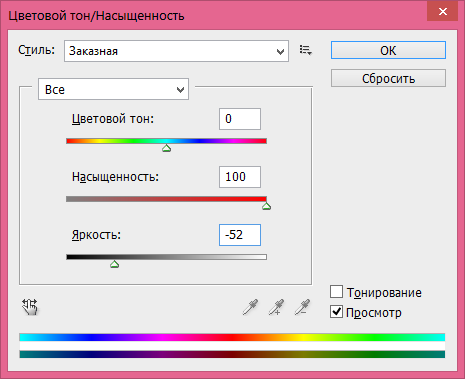Viewport: 465px width, 379px height.
Task: Close the Цветовой тон/Насыщенность dialog
Action: (443, 12)
